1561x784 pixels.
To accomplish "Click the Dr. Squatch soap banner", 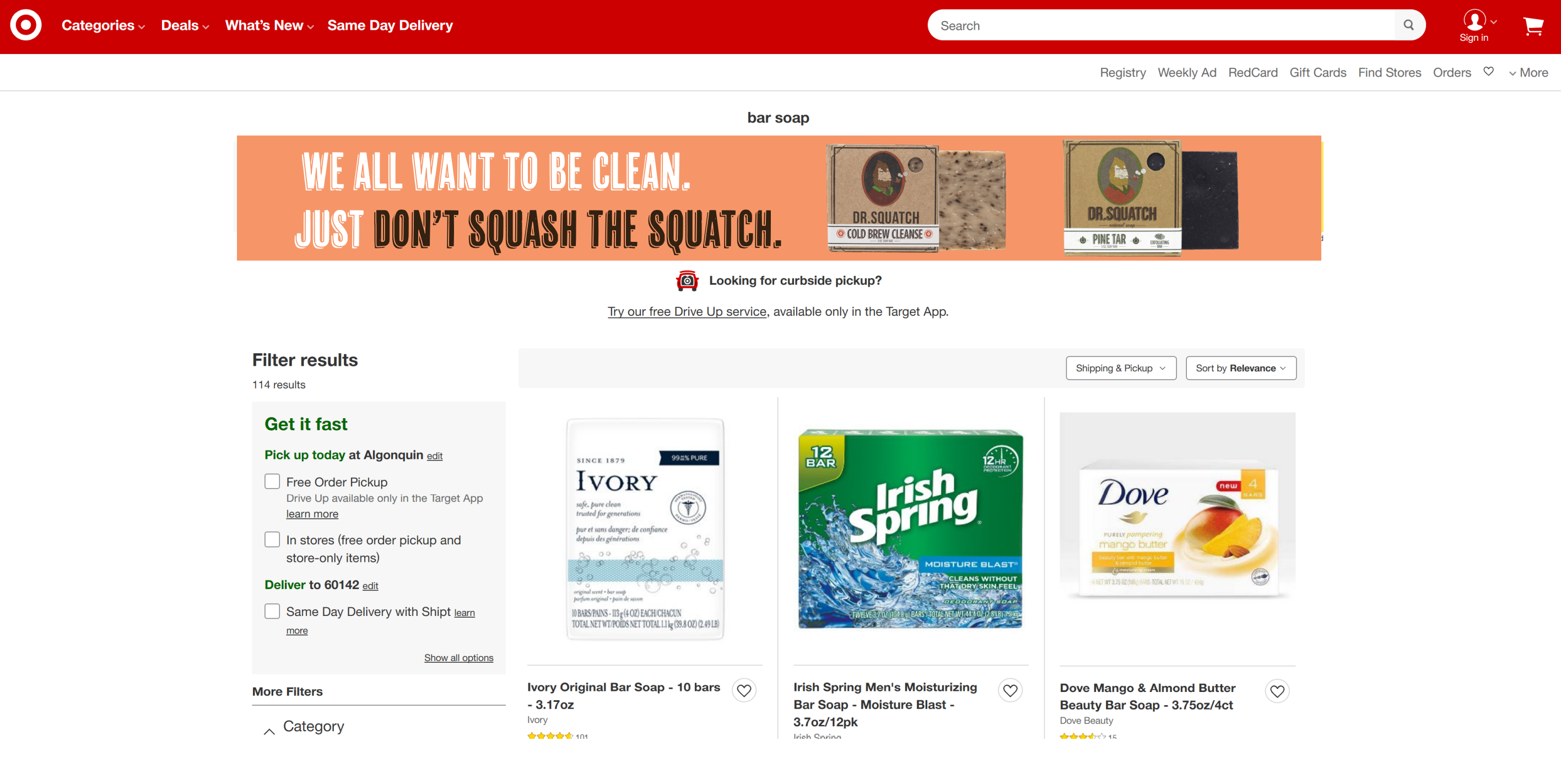I will [779, 198].
